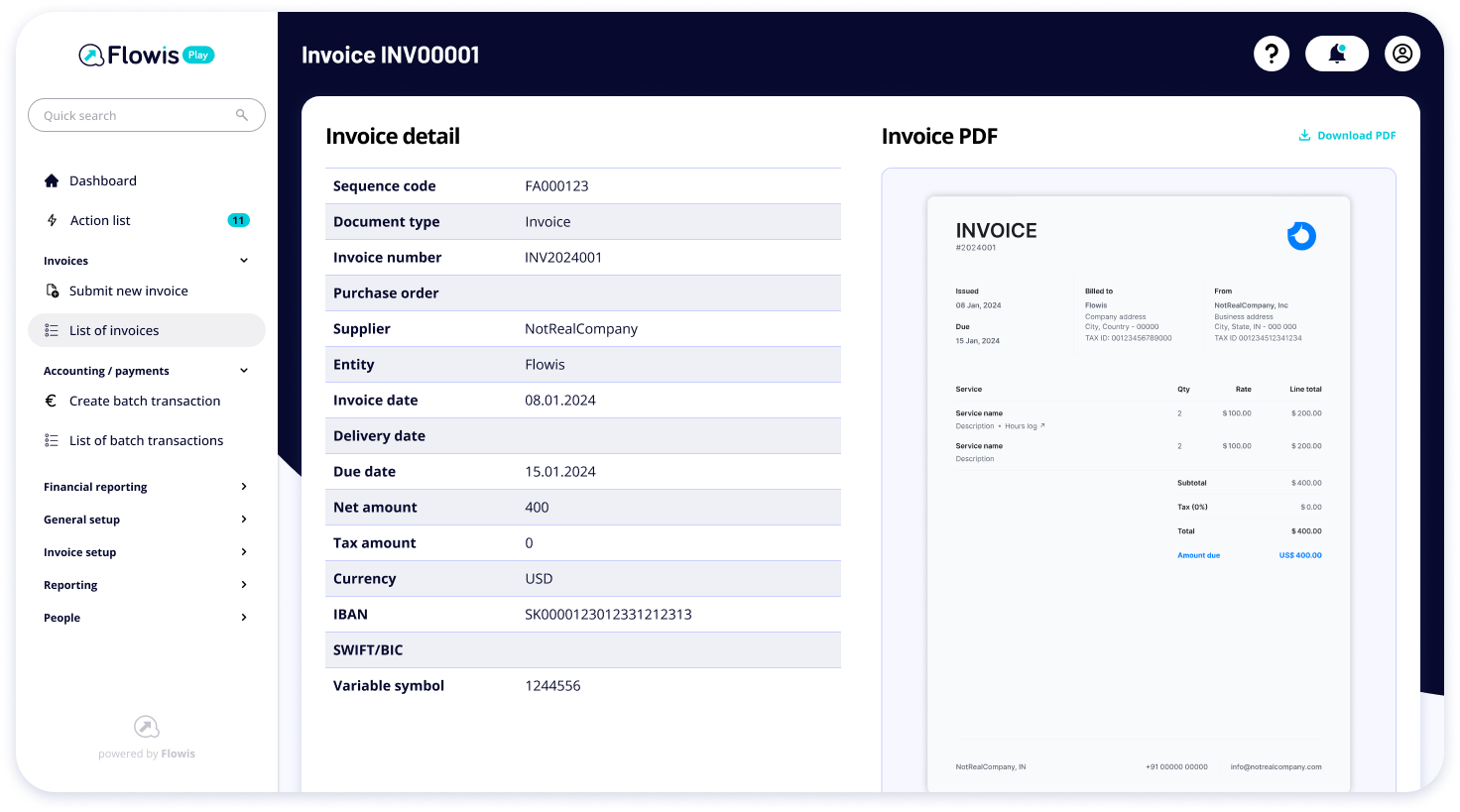The image size is (1460, 812).
Task: Click info@notrealcompany.com in PDF footer
Action: 1276,766
